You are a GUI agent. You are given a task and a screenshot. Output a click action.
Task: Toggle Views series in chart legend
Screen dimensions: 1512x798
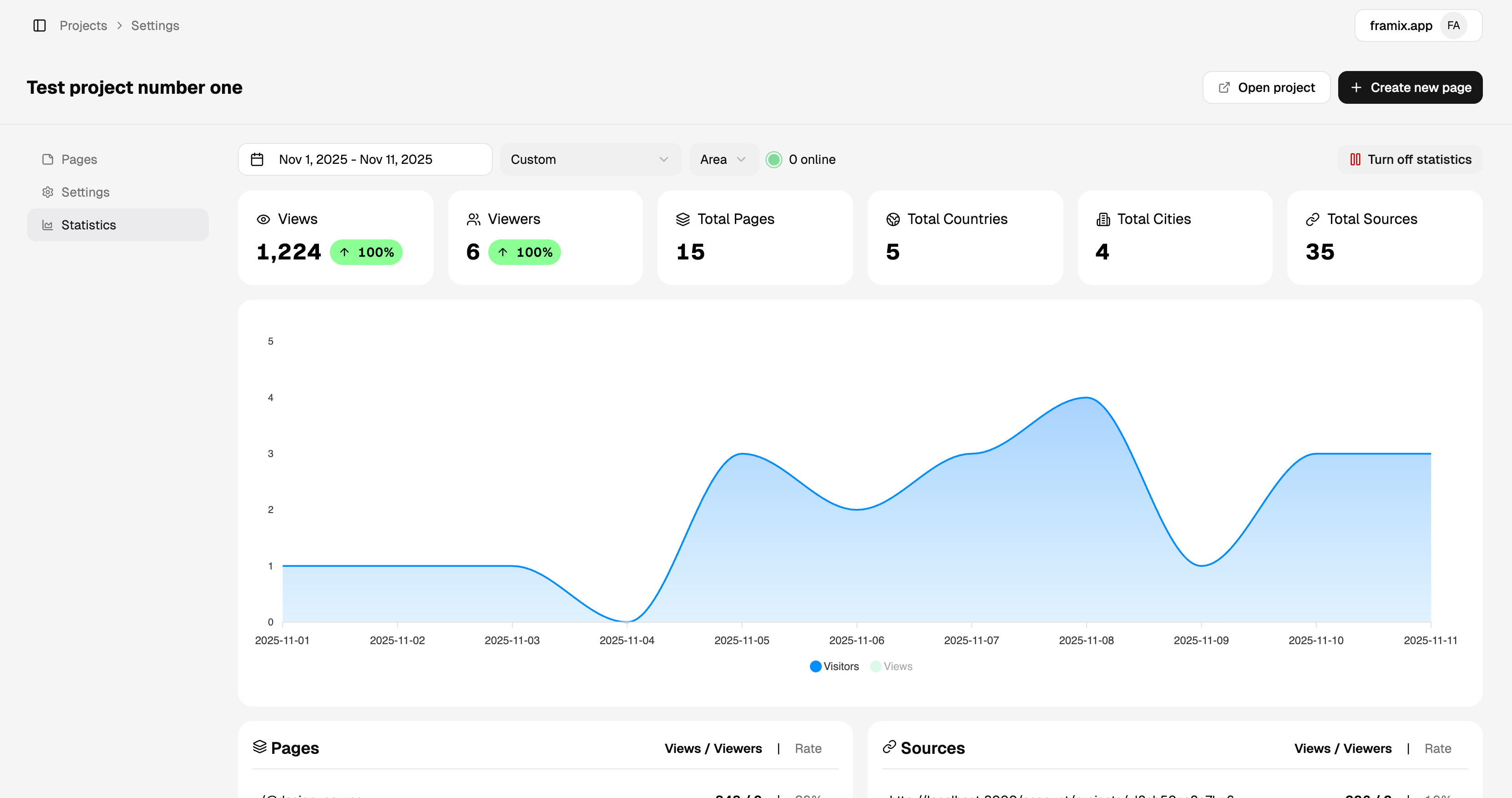click(891, 666)
